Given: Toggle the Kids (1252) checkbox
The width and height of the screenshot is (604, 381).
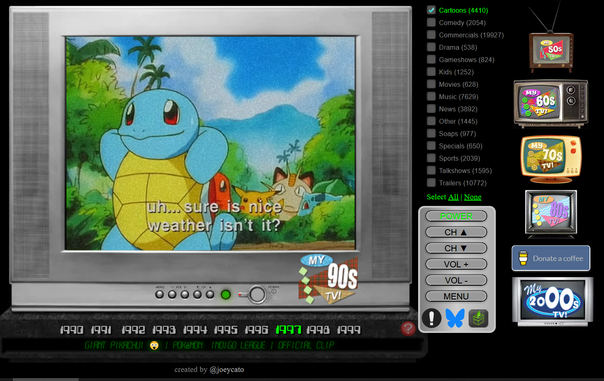Looking at the screenshot, I should [431, 72].
